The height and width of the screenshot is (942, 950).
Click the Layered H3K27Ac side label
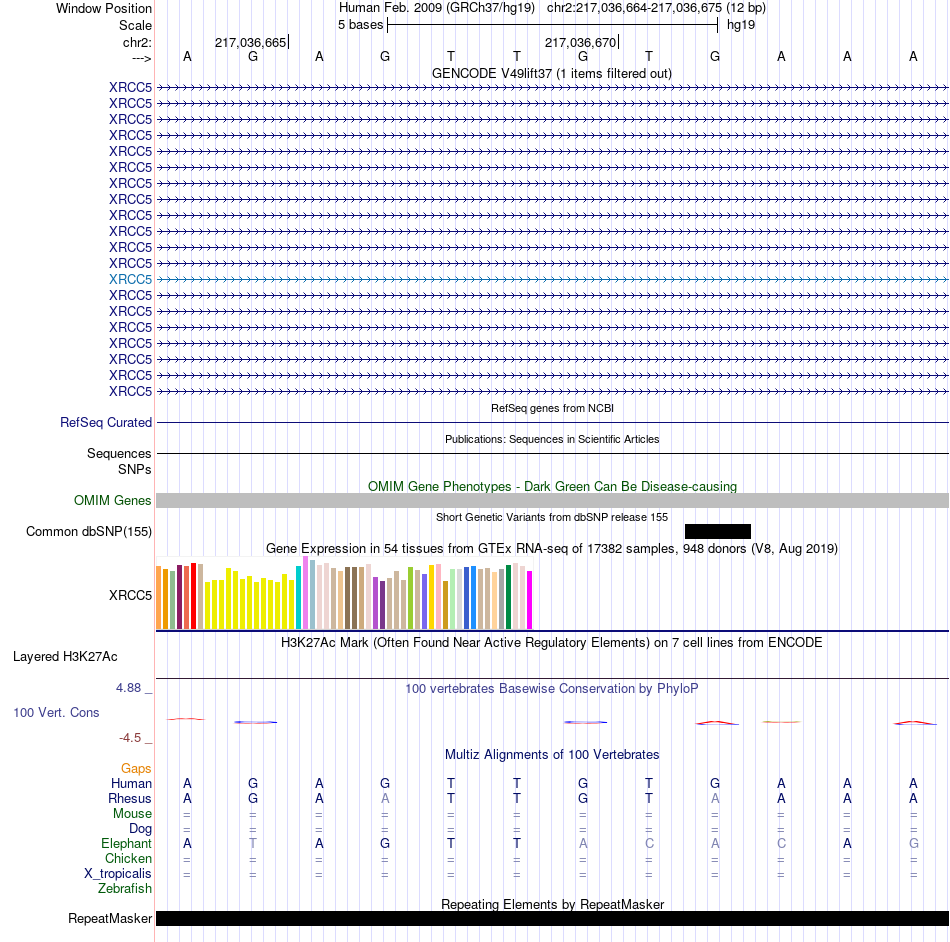65,657
